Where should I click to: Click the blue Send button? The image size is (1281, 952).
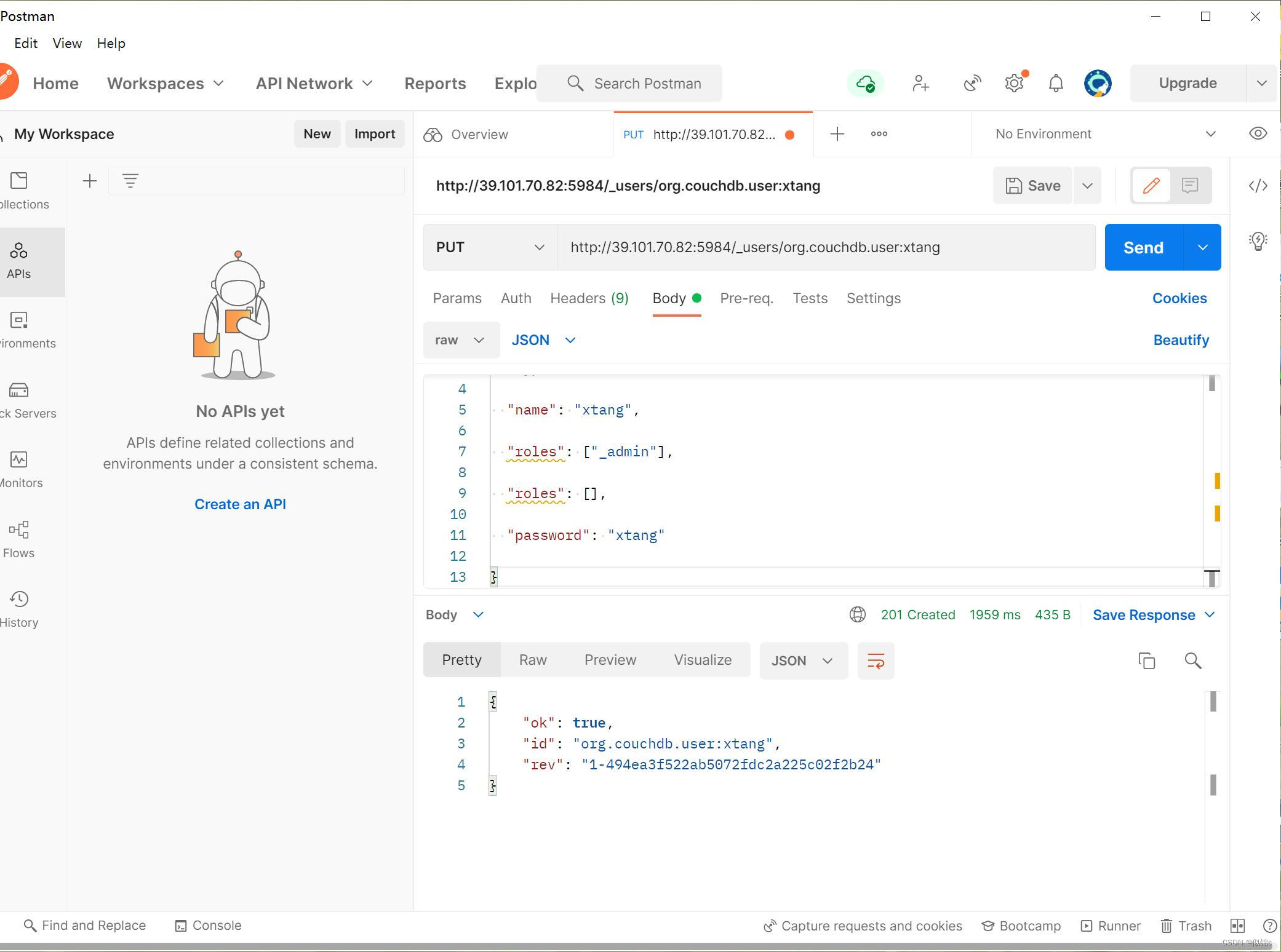1143,247
